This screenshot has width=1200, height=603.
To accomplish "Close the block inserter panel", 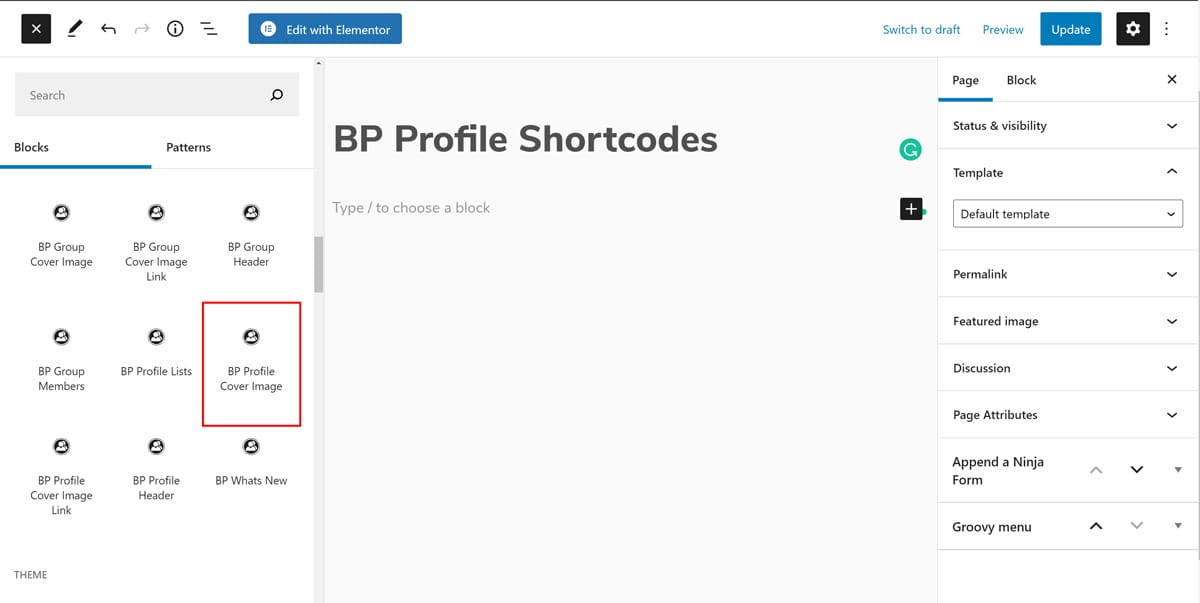I will pyautogui.click(x=36, y=29).
